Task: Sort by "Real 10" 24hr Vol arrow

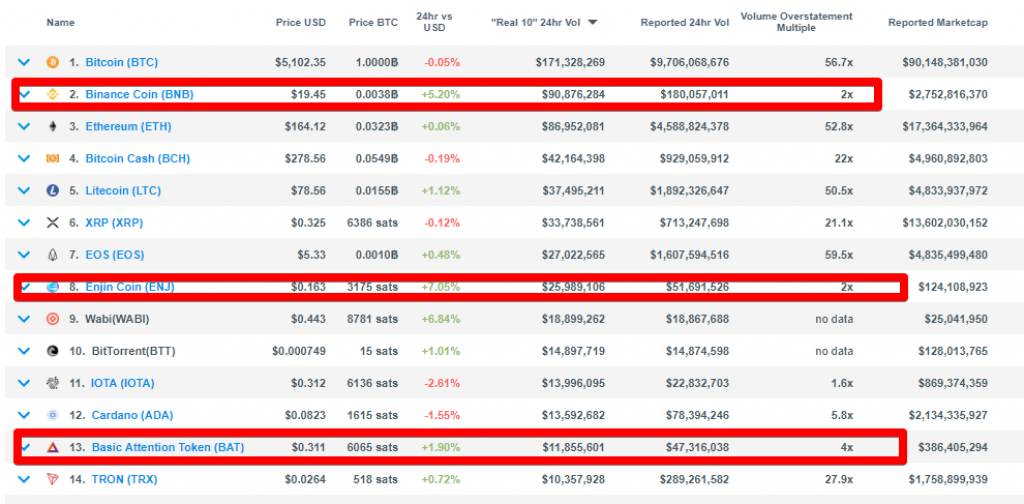Action: [x=592, y=22]
